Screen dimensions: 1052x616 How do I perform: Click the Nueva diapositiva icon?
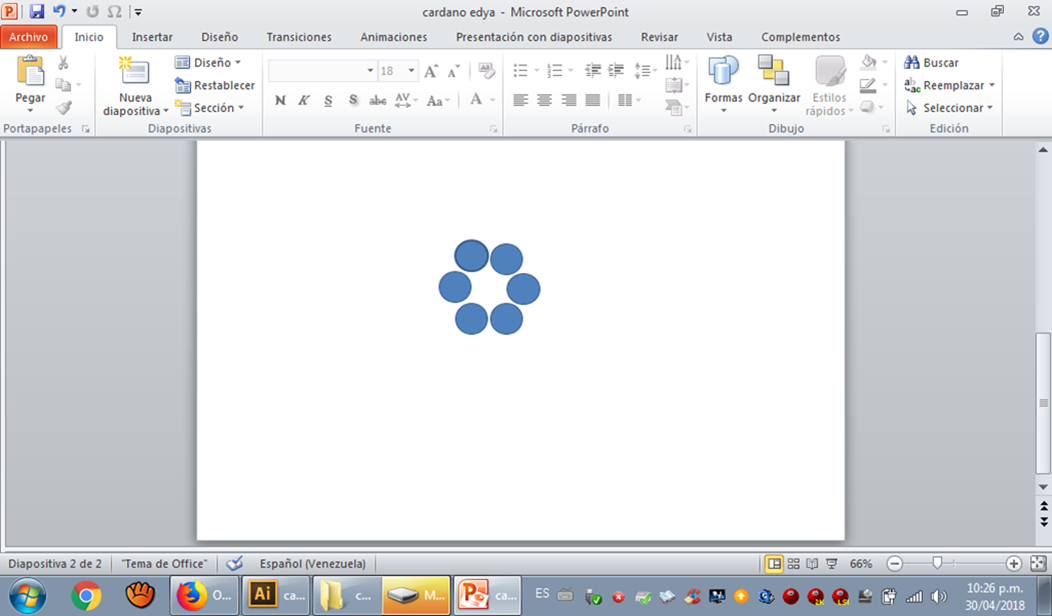click(134, 72)
